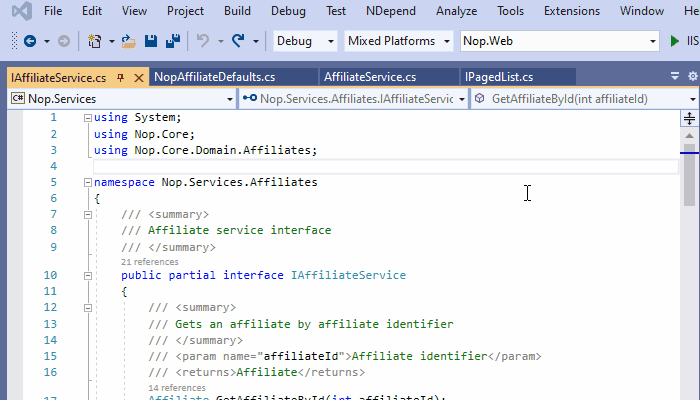Viewport: 700px width, 400px height.
Task: Click the Save All icon
Action: [x=172, y=42]
